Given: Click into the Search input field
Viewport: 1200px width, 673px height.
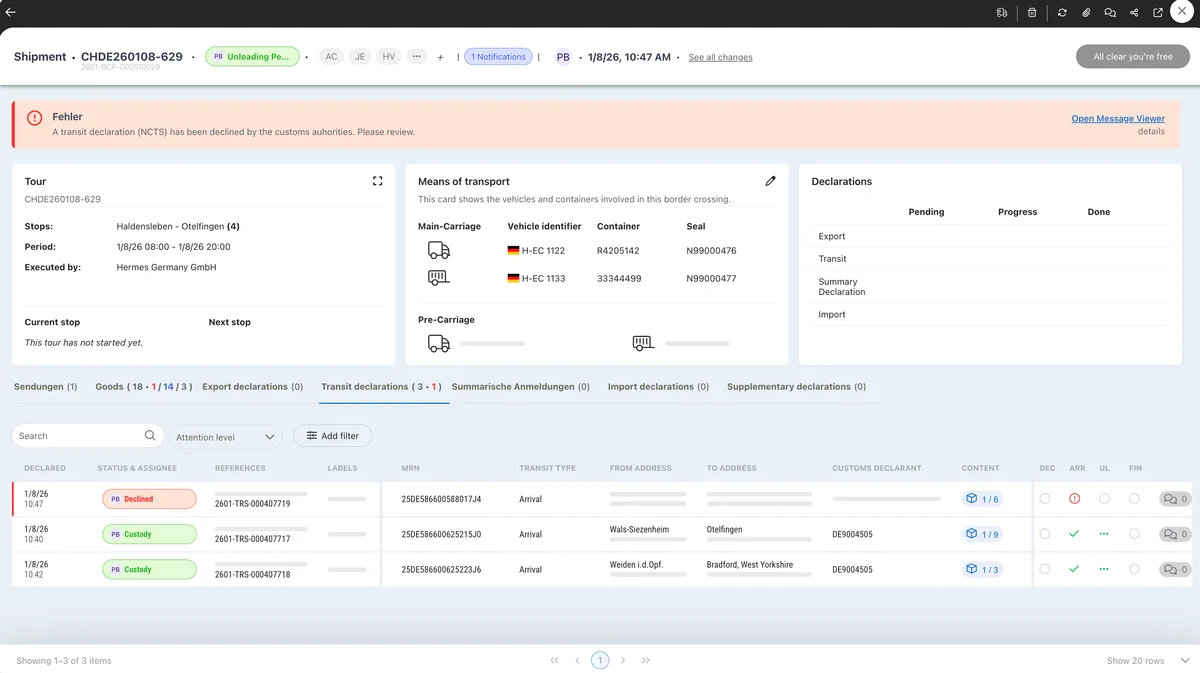Looking at the screenshot, I should pos(80,436).
